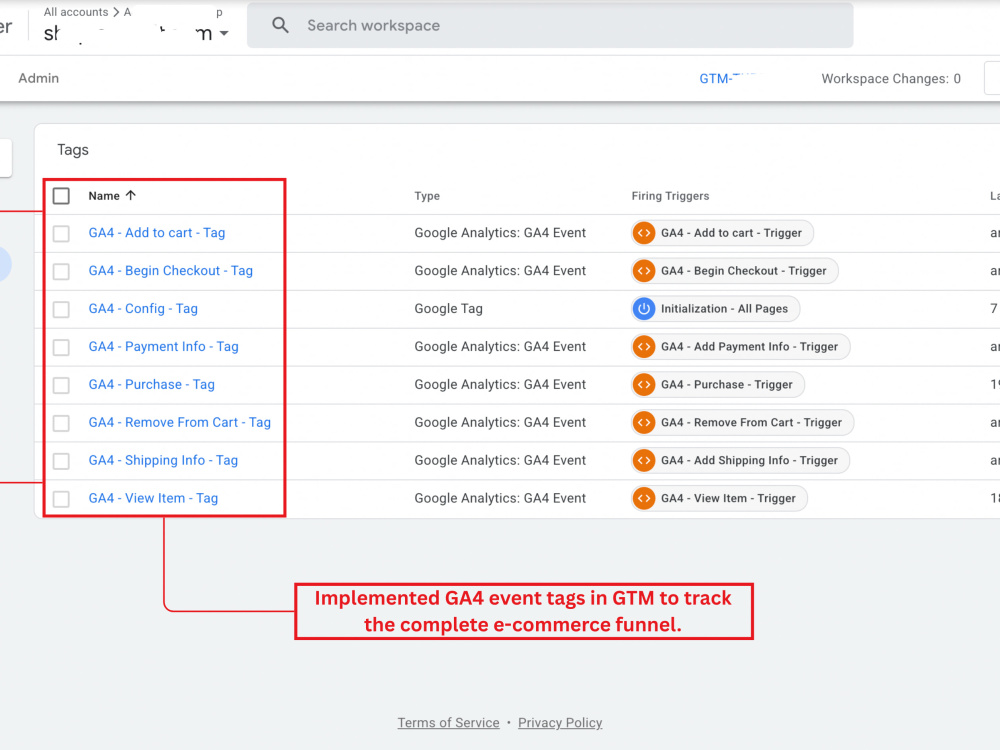
Task: Check the GA4 - Shipping Info row
Action: tap(61, 461)
